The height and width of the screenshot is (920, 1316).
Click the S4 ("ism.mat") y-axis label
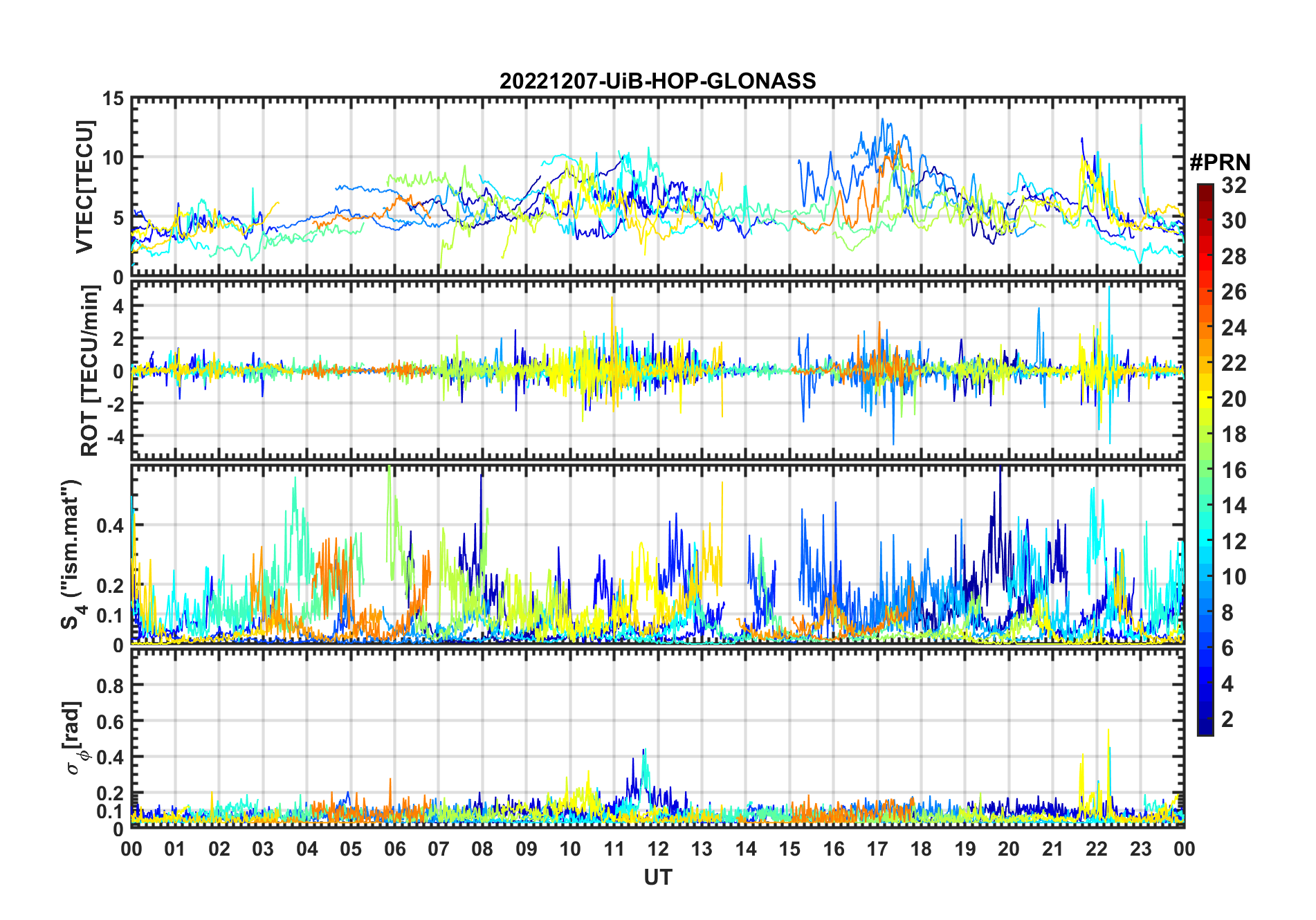73,554
